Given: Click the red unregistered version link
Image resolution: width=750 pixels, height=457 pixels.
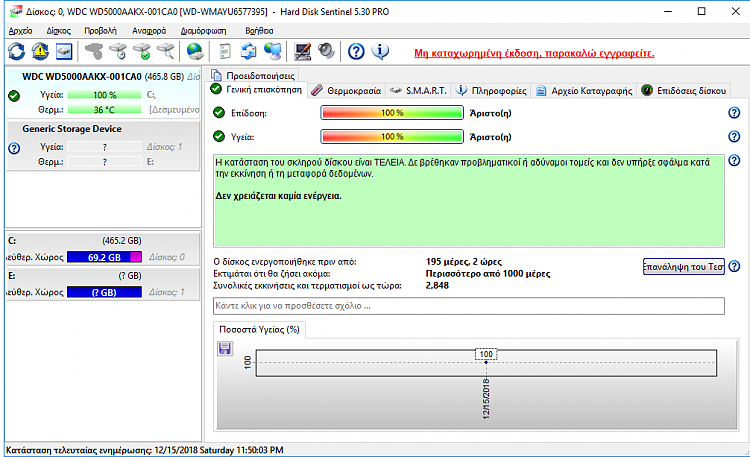Looking at the screenshot, I should (x=534, y=53).
